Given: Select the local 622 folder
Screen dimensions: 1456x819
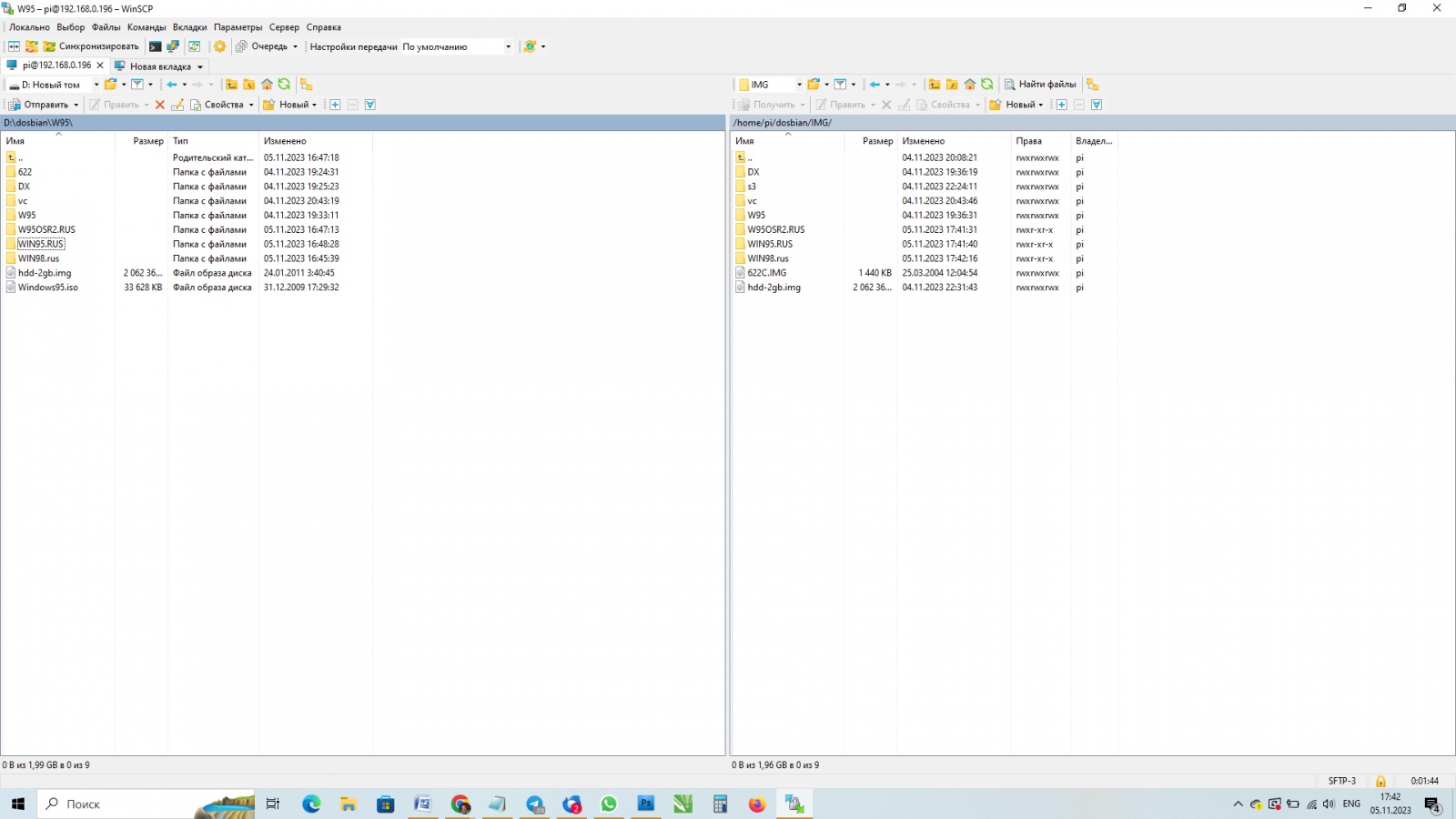Looking at the screenshot, I should click(x=25, y=172).
